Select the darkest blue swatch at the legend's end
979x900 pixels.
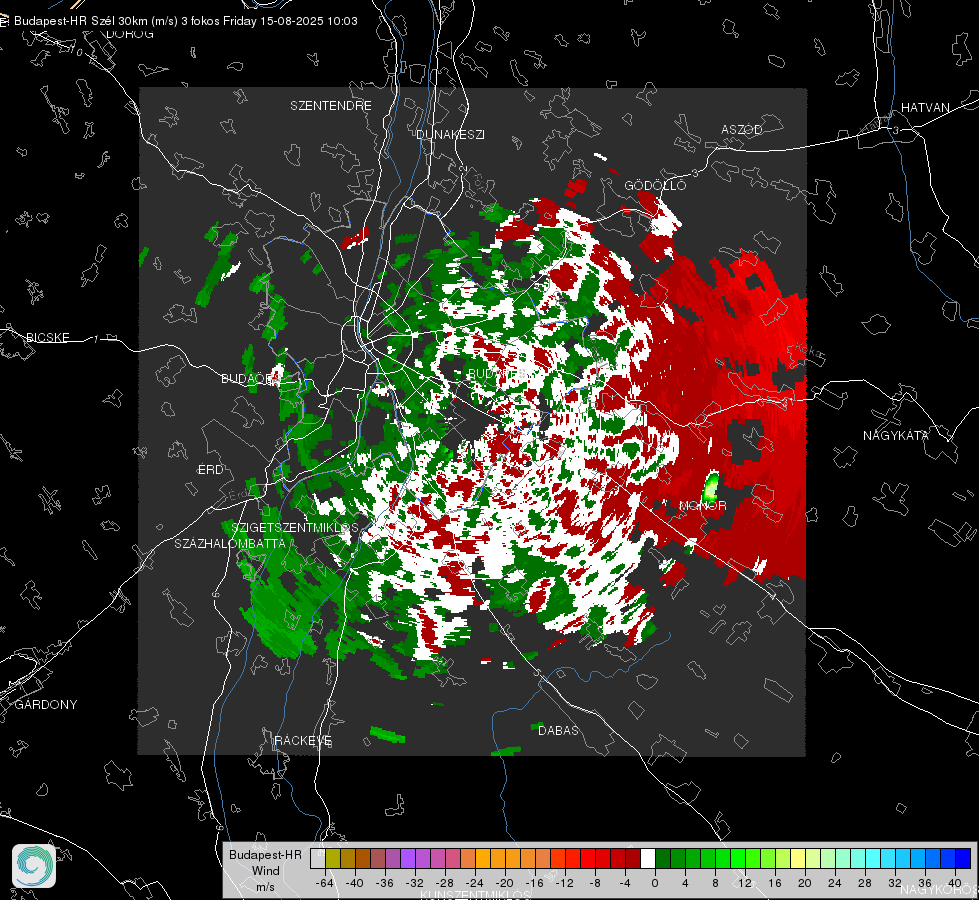point(963,858)
